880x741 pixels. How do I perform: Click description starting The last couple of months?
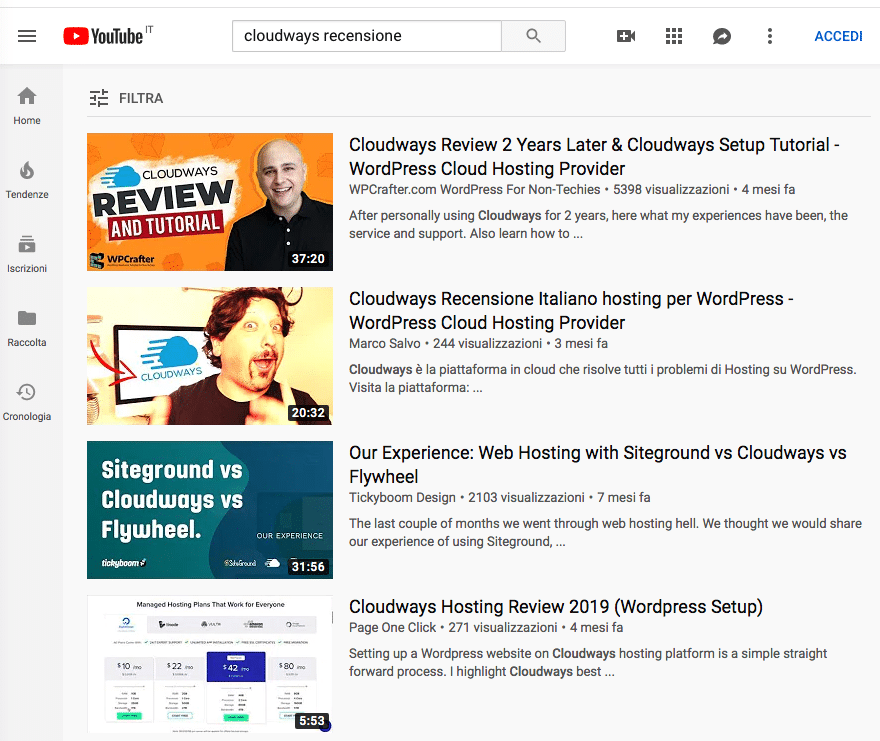point(605,532)
